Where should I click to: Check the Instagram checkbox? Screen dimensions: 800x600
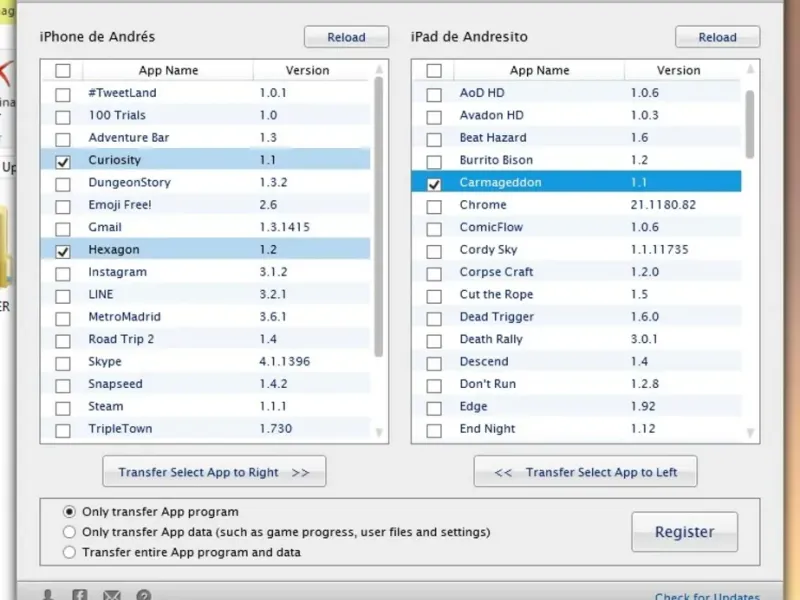63,274
